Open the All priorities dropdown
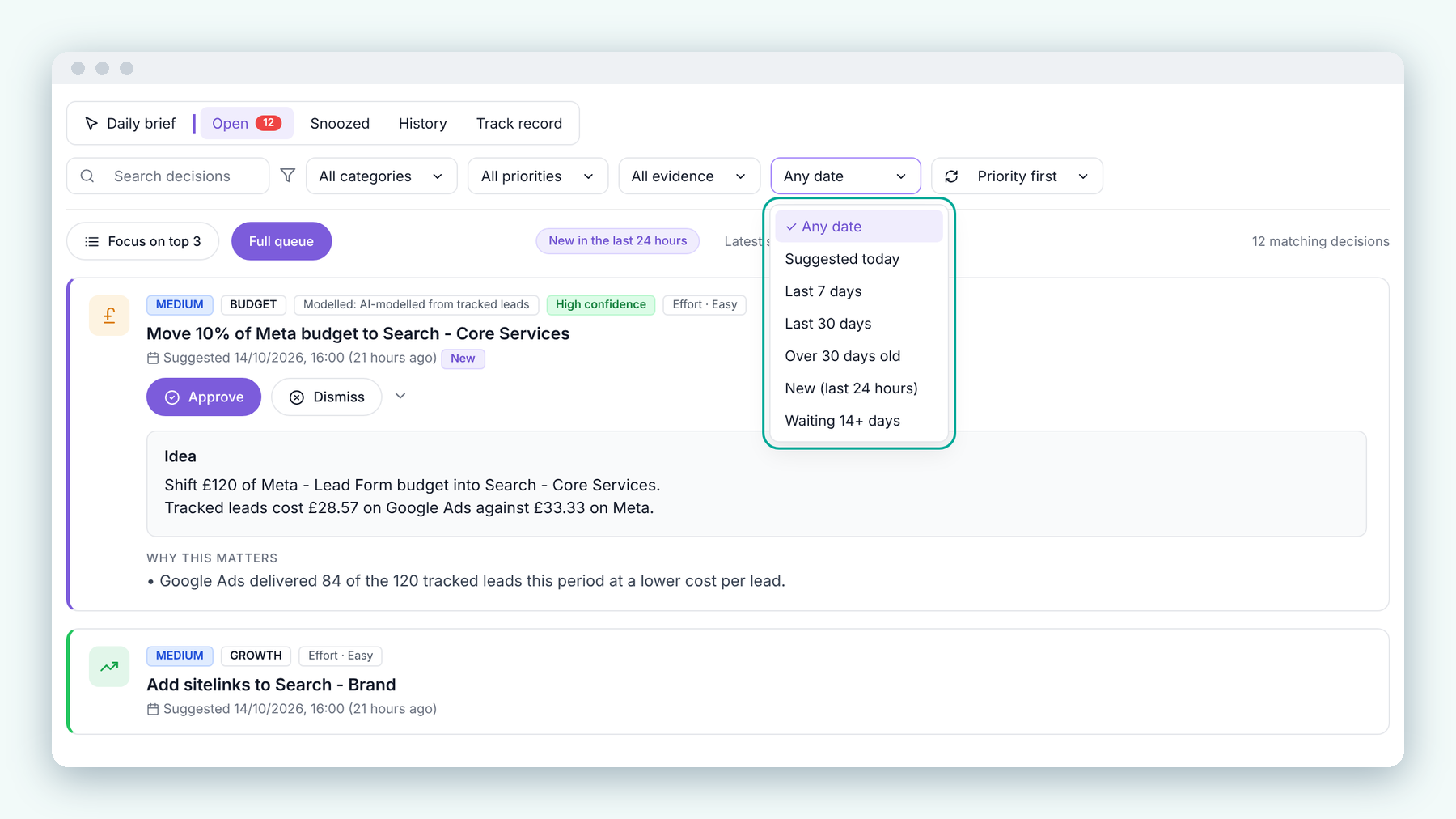Image resolution: width=1456 pixels, height=819 pixels. (538, 176)
